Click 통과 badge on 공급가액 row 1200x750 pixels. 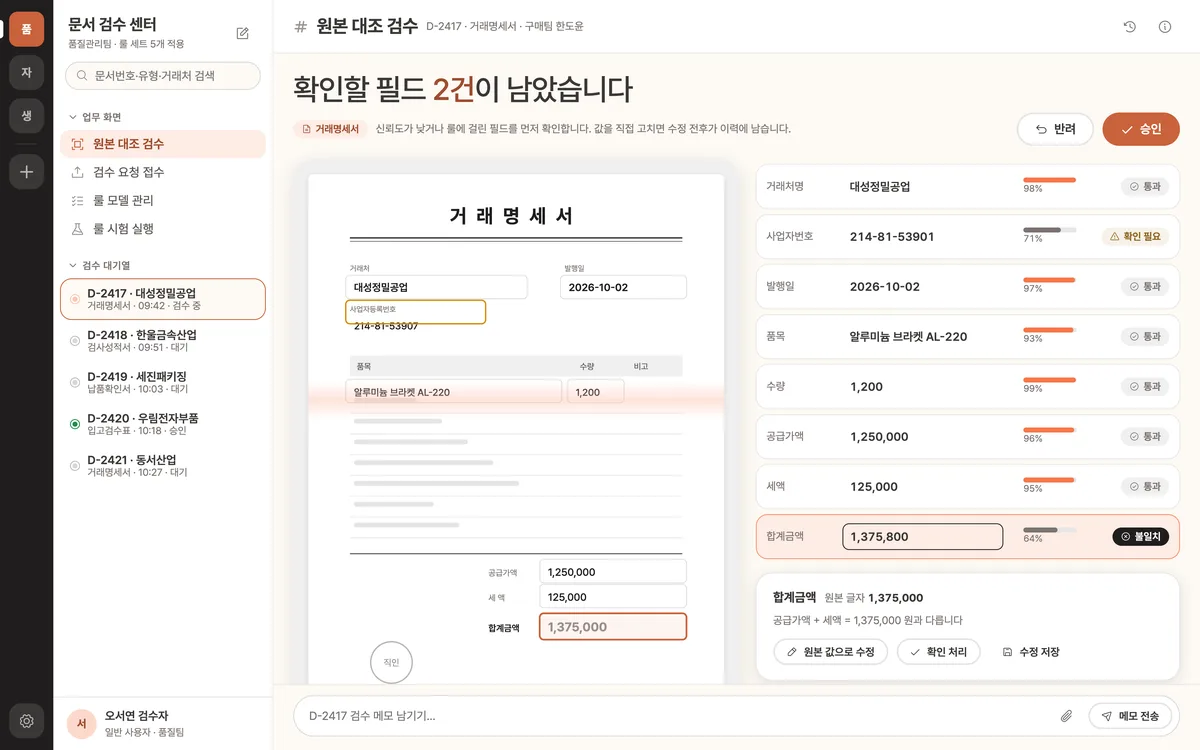click(1145, 437)
